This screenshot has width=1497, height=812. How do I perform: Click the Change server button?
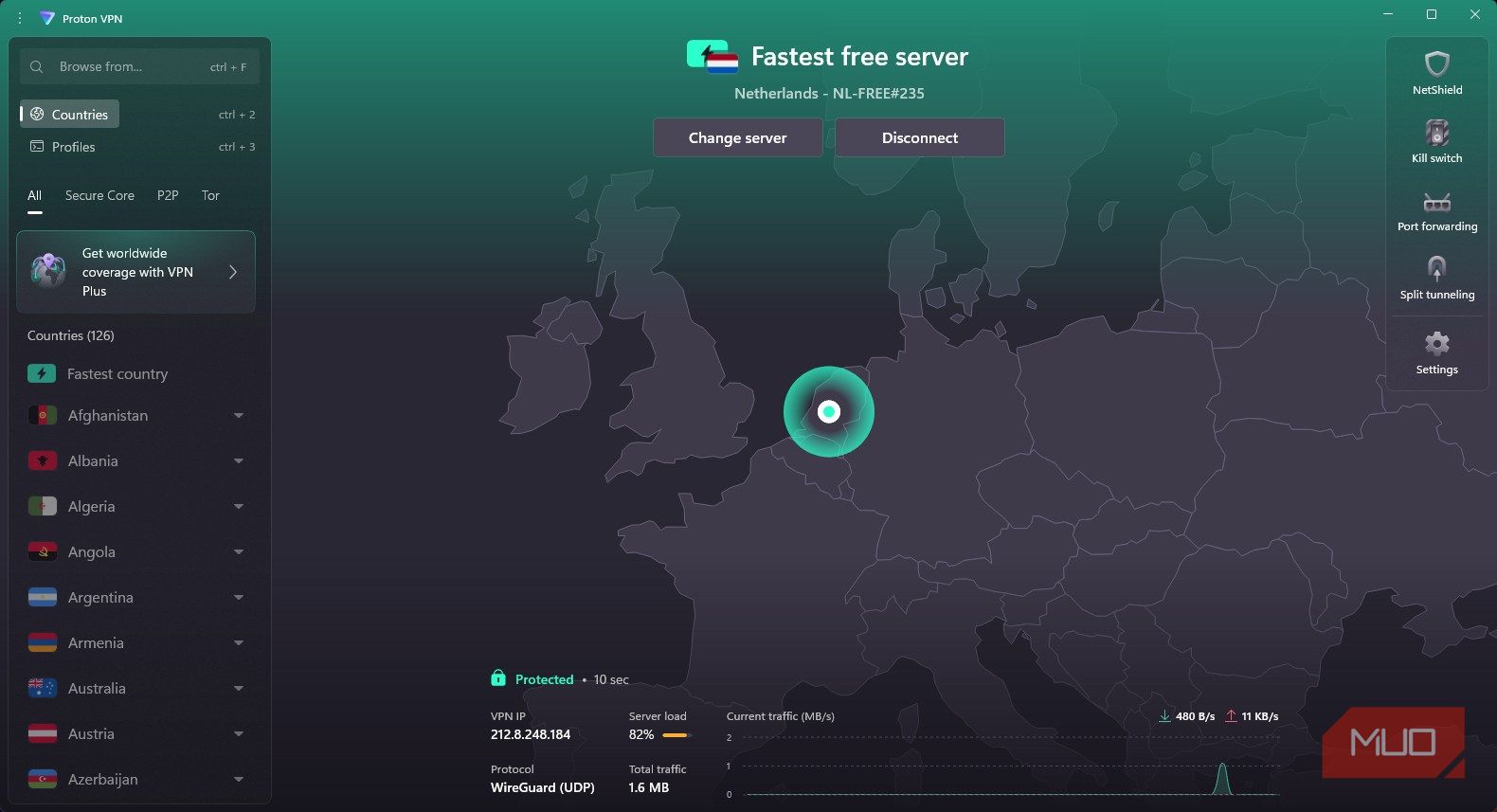tap(737, 137)
